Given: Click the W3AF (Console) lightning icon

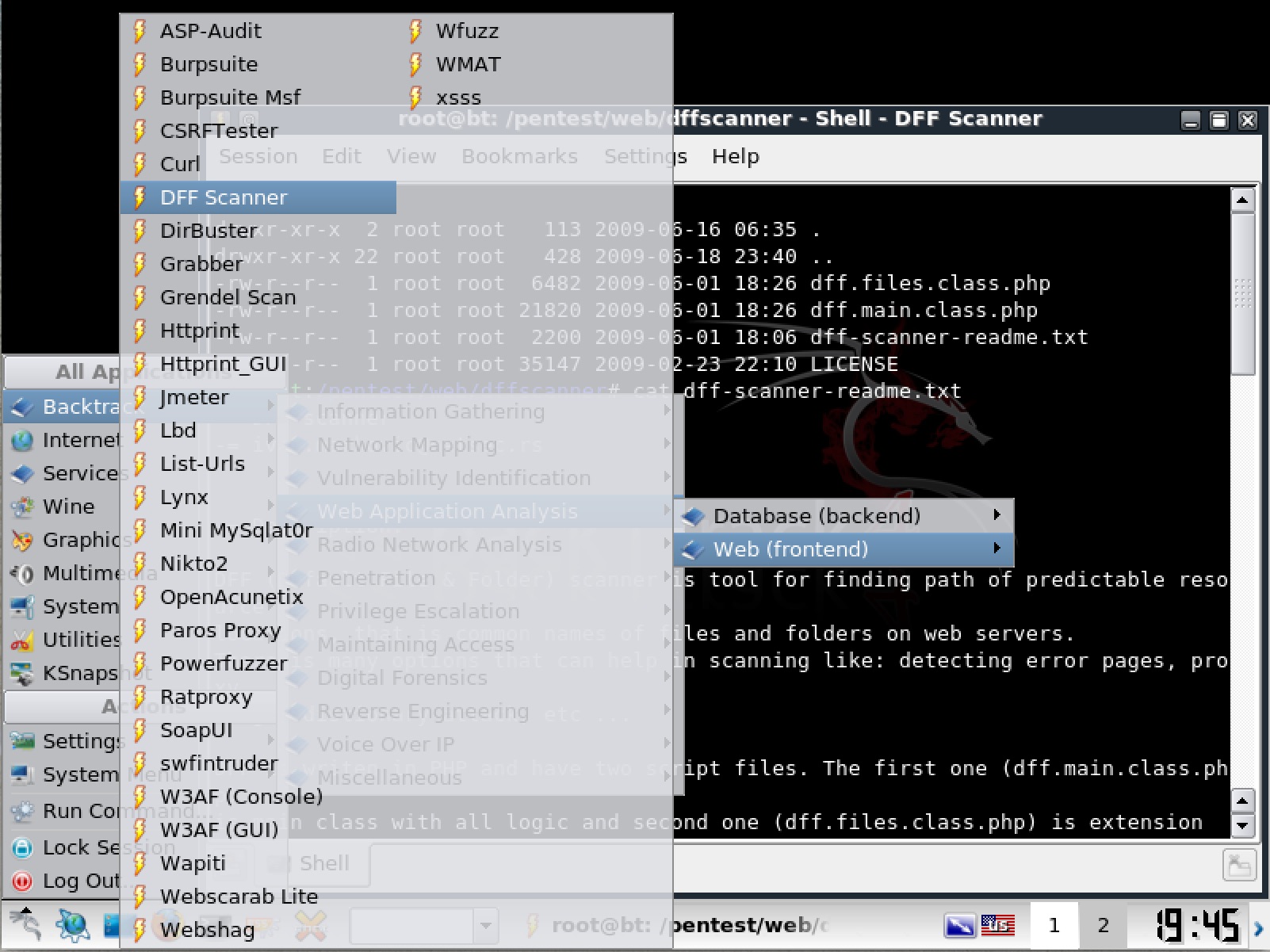Looking at the screenshot, I should point(140,797).
